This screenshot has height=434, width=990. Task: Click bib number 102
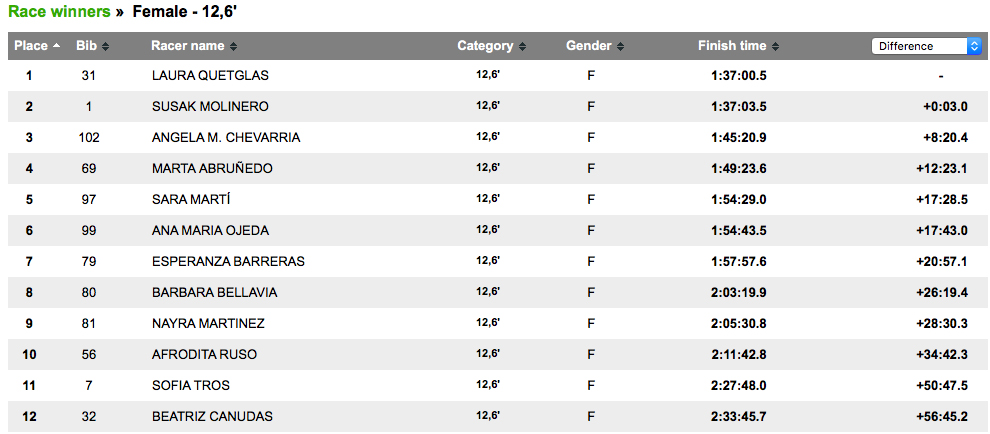88,138
